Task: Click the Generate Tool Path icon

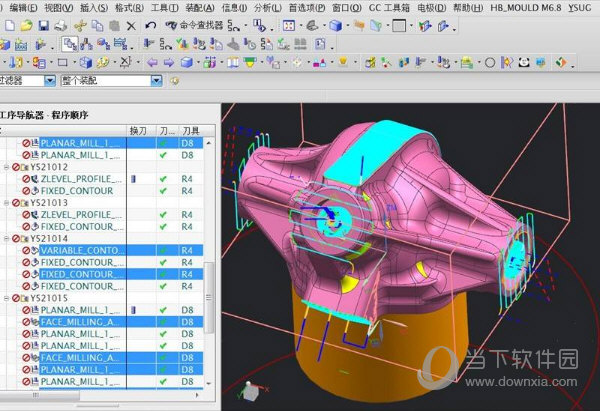Action: tap(149, 44)
